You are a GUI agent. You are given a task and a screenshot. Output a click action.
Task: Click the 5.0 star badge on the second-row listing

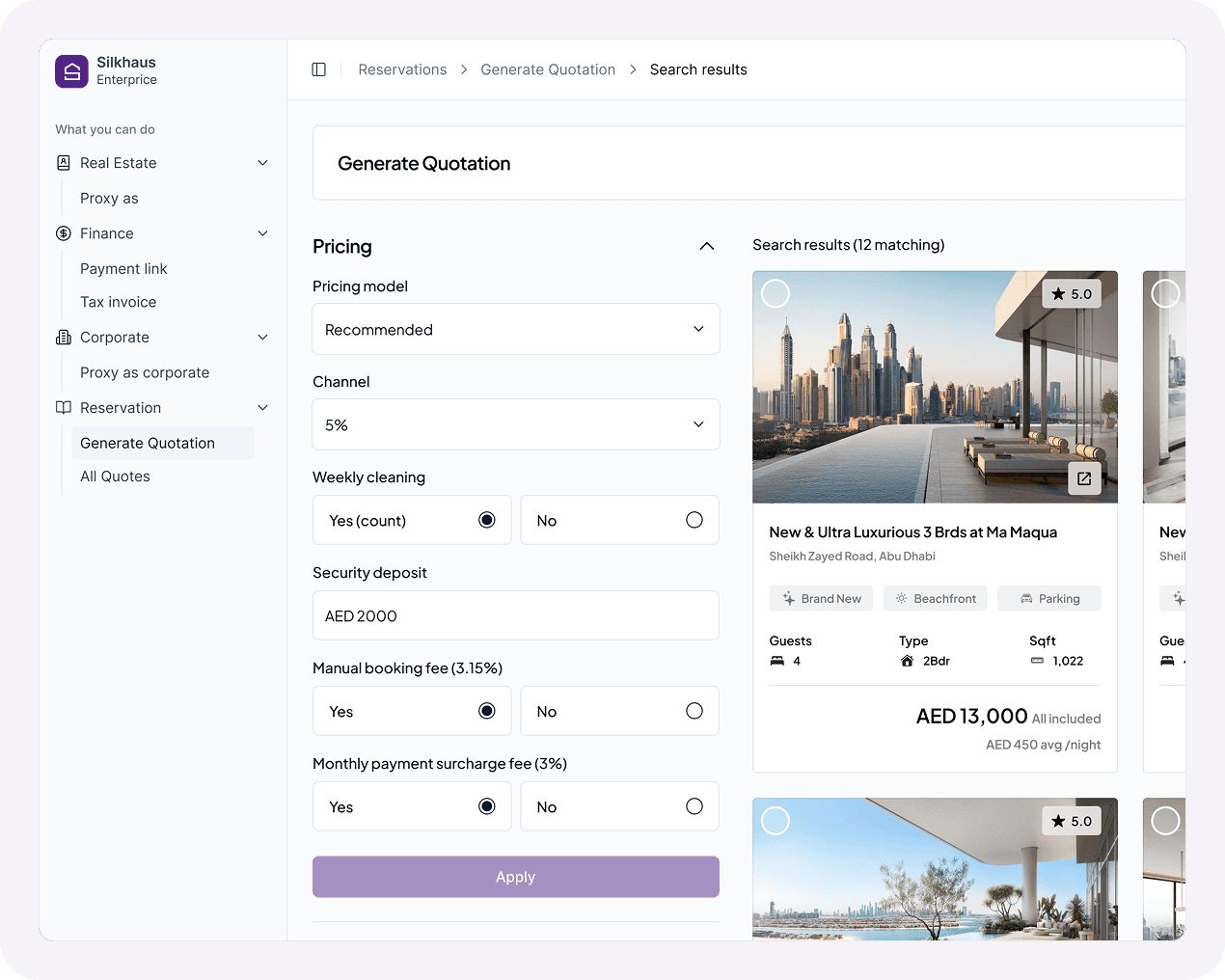click(1072, 821)
